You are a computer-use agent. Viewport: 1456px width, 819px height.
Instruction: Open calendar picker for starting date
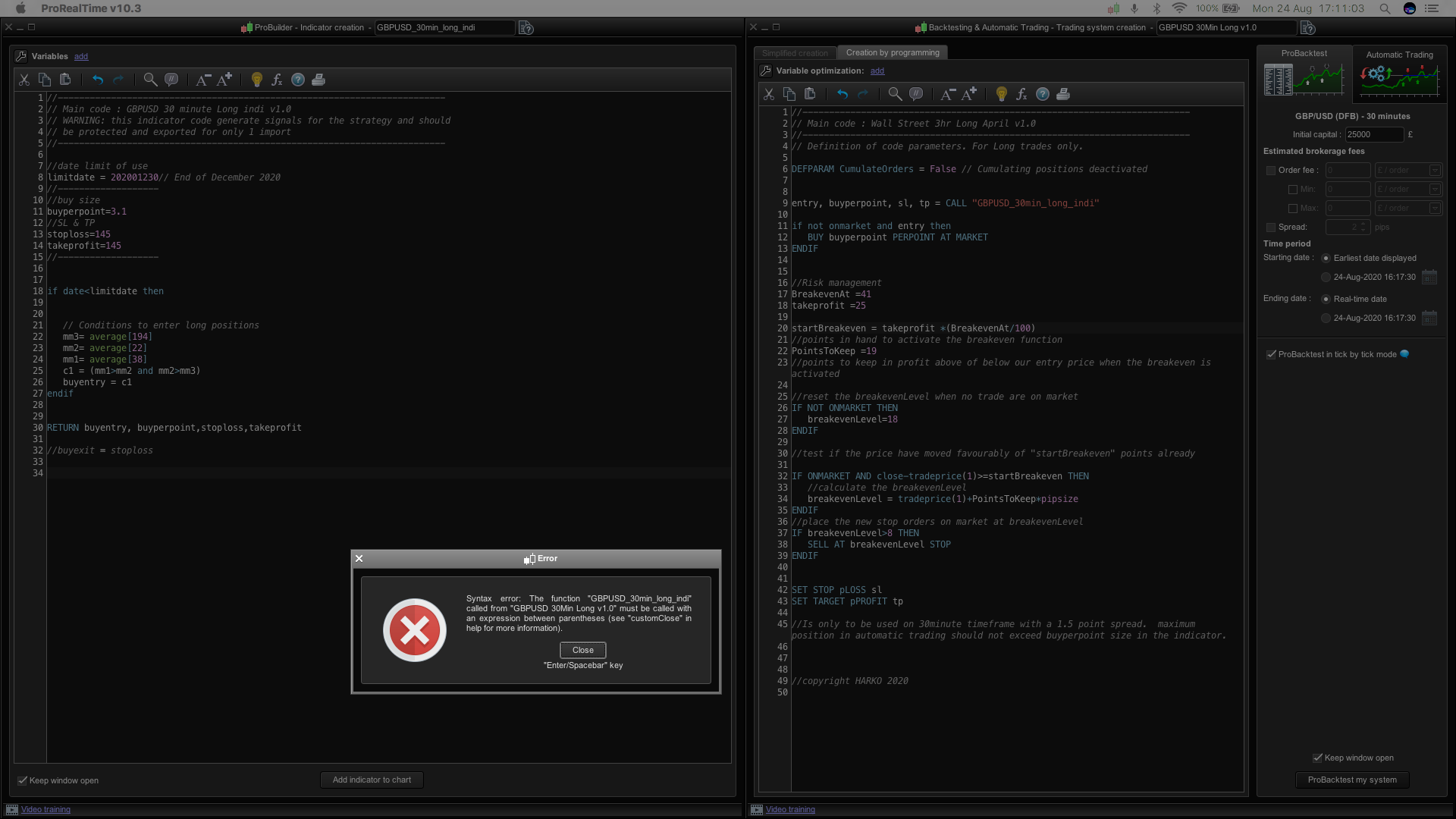click(x=1429, y=278)
